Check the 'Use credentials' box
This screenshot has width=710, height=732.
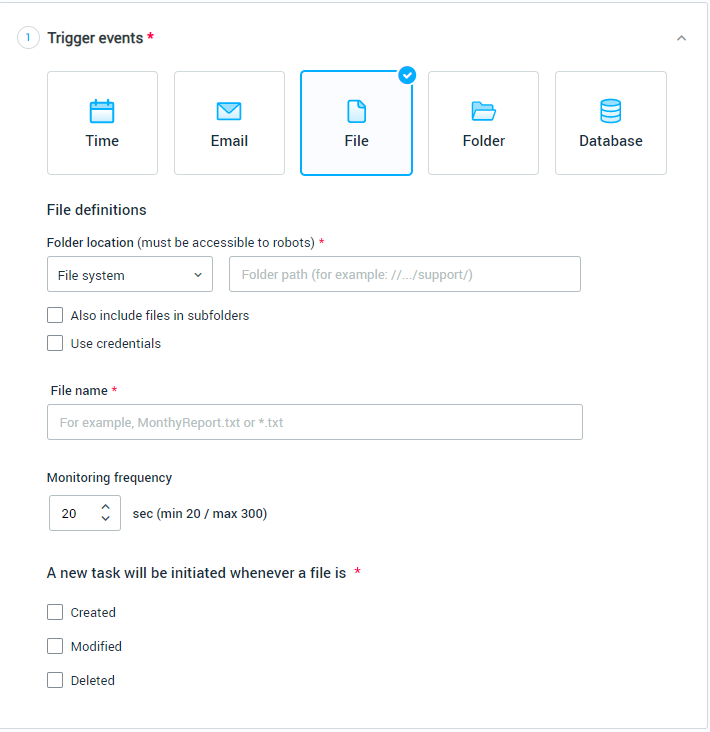point(55,344)
